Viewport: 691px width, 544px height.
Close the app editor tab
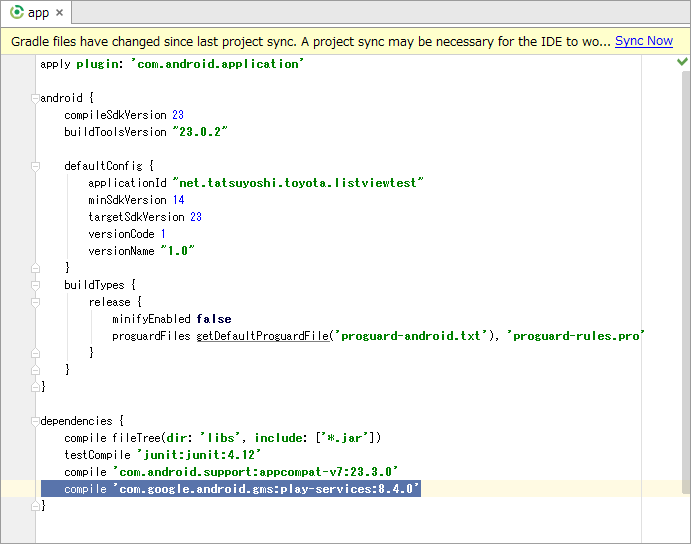click(59, 13)
